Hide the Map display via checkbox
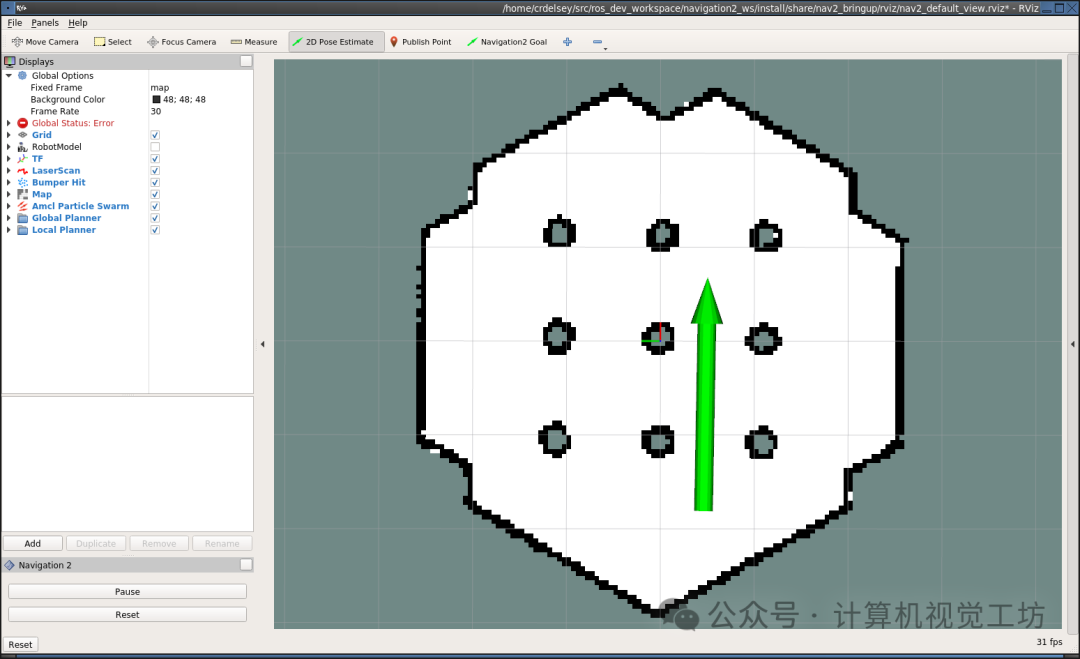This screenshot has height=659, width=1080. (155, 194)
